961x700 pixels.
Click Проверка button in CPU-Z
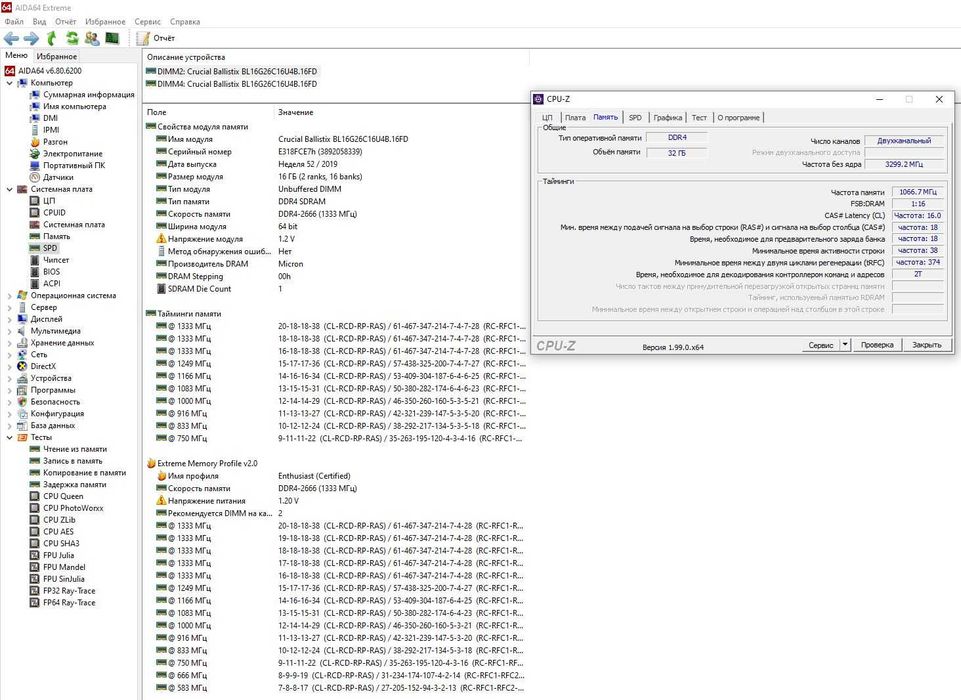pyautogui.click(x=877, y=345)
